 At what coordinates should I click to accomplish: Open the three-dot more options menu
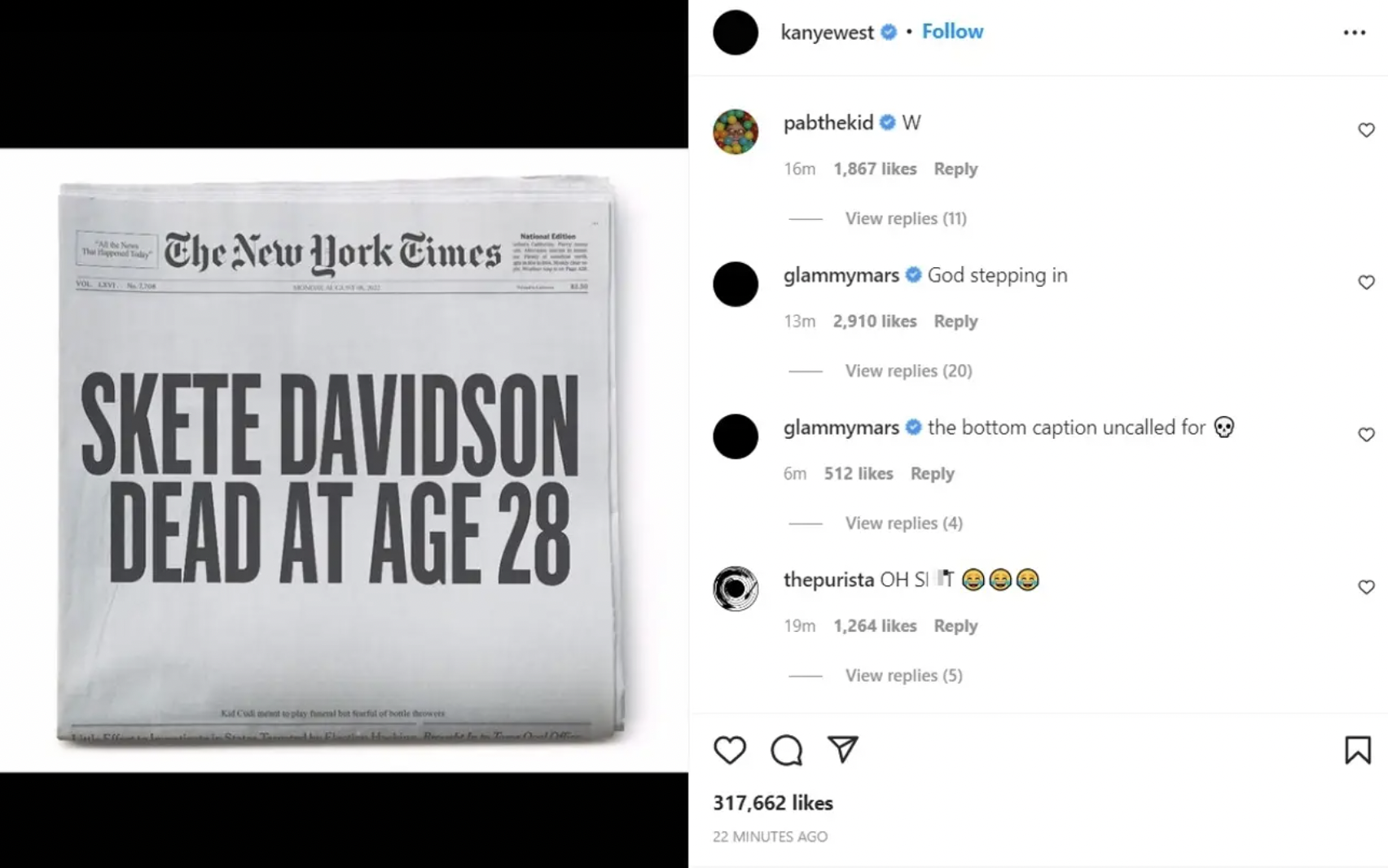pyautogui.click(x=1354, y=33)
